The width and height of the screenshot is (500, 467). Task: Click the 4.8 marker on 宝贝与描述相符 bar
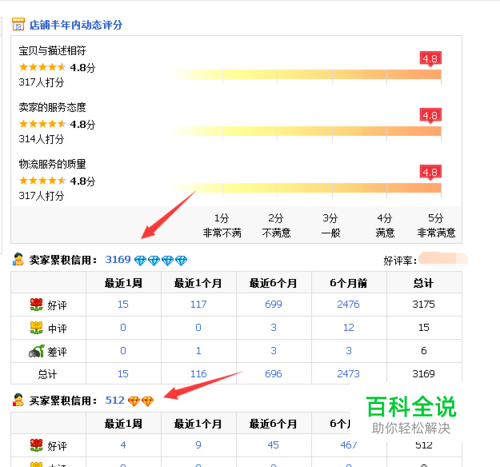click(x=430, y=59)
